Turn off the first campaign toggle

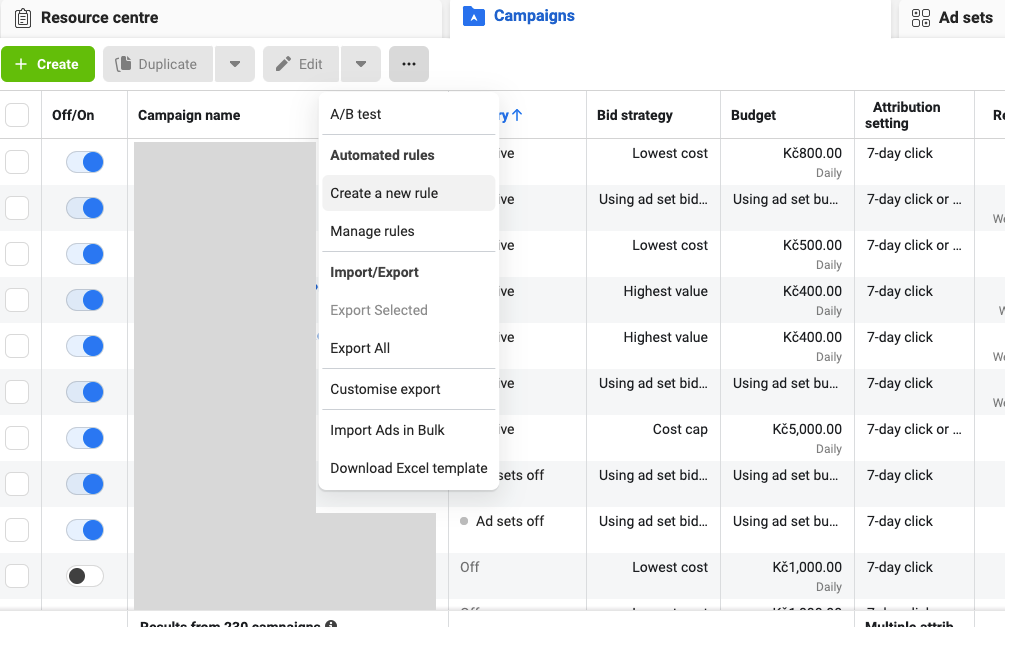[85, 162]
